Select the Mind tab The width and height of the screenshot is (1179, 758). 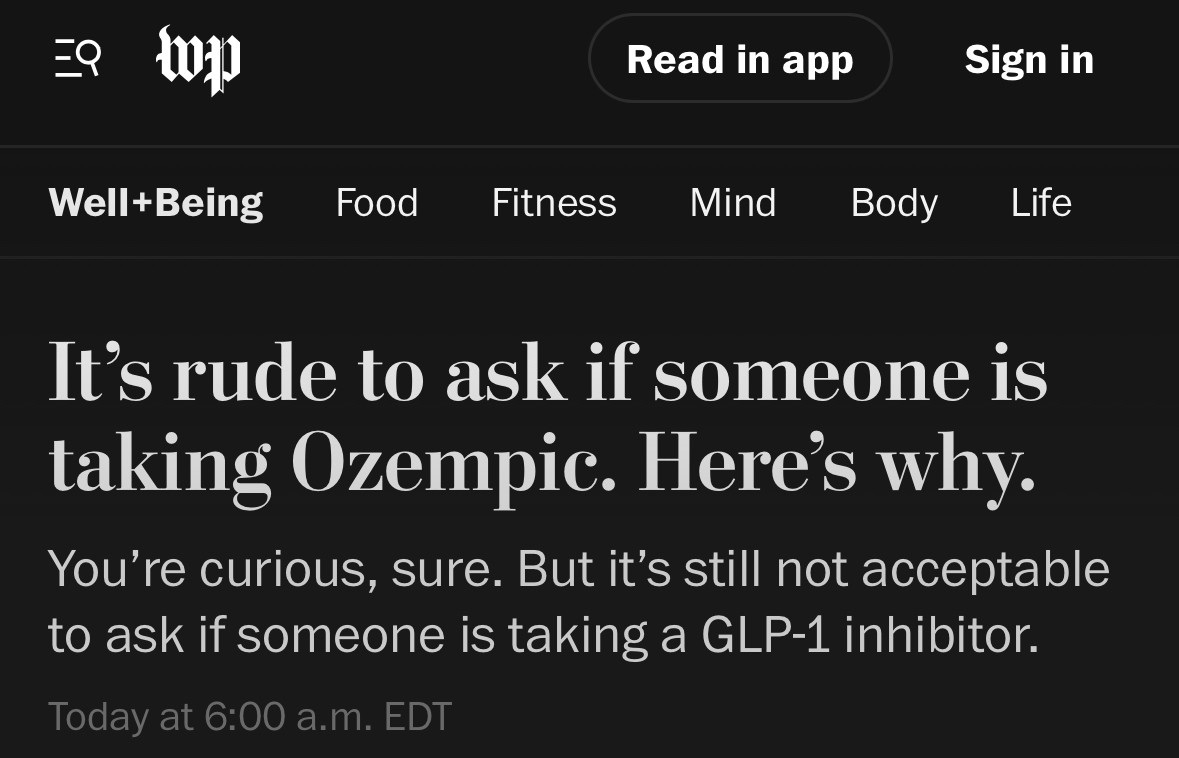(x=733, y=203)
